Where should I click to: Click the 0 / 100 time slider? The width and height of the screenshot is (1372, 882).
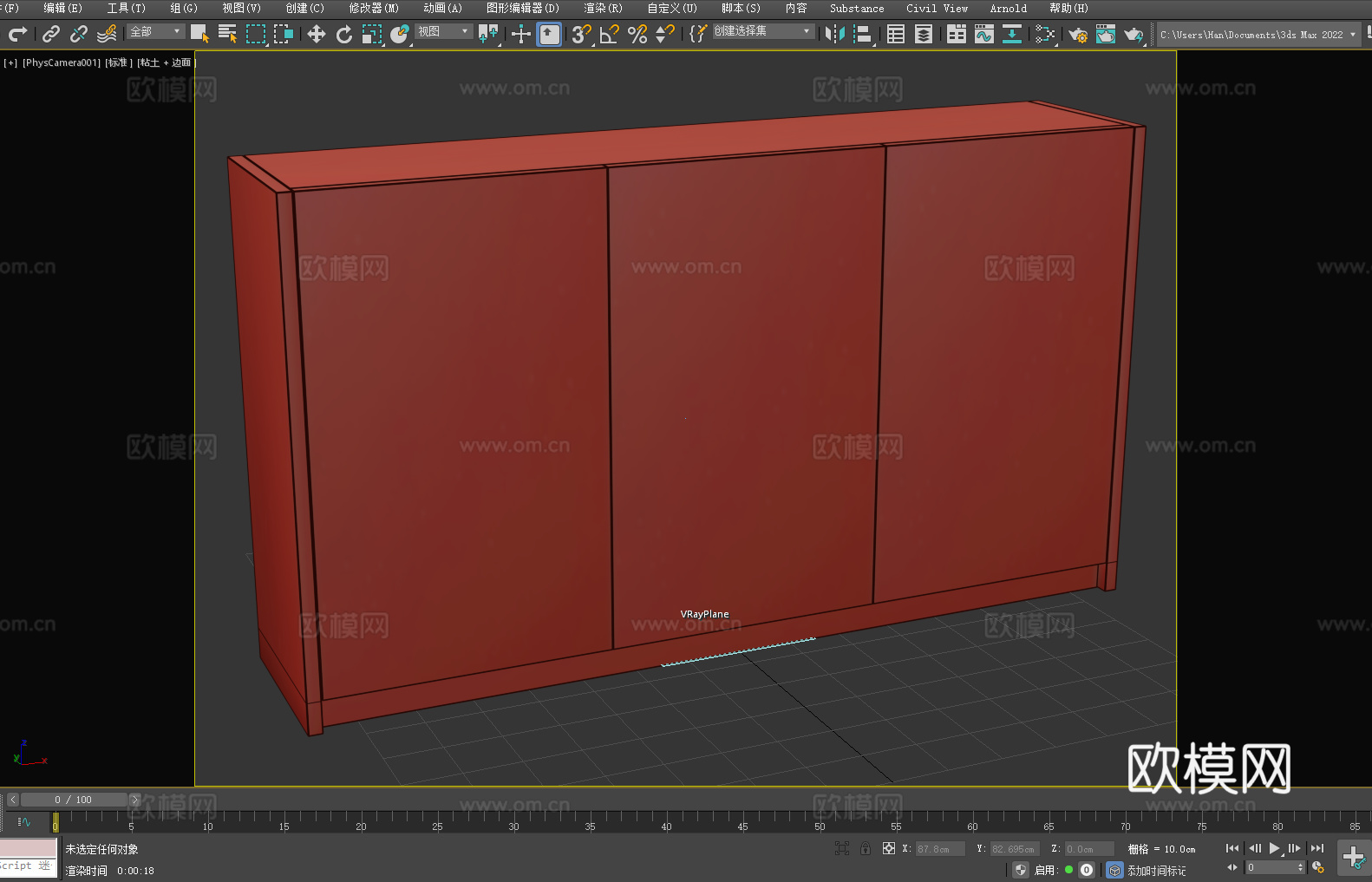[74, 800]
